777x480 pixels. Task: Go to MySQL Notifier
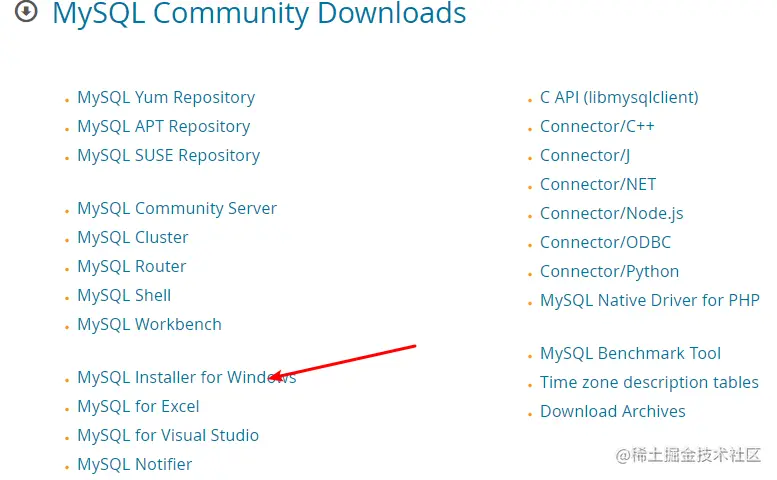click(135, 465)
